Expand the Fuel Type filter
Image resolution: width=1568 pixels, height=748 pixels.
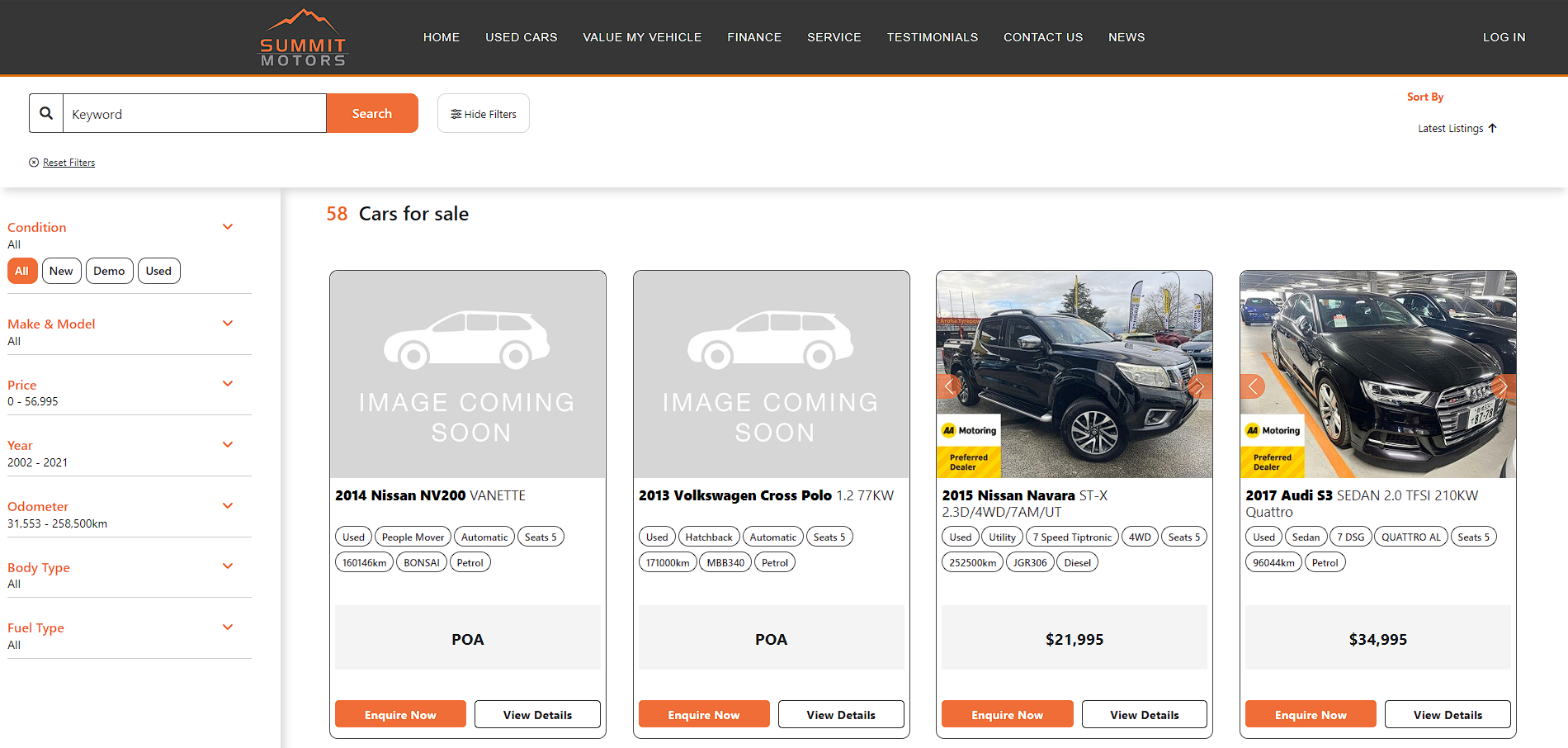tap(228, 627)
